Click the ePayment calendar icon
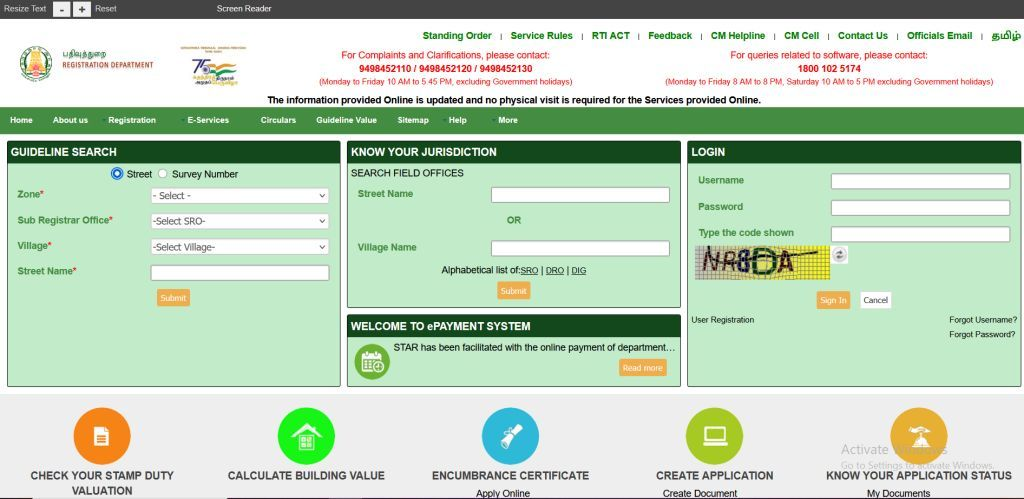 click(372, 361)
